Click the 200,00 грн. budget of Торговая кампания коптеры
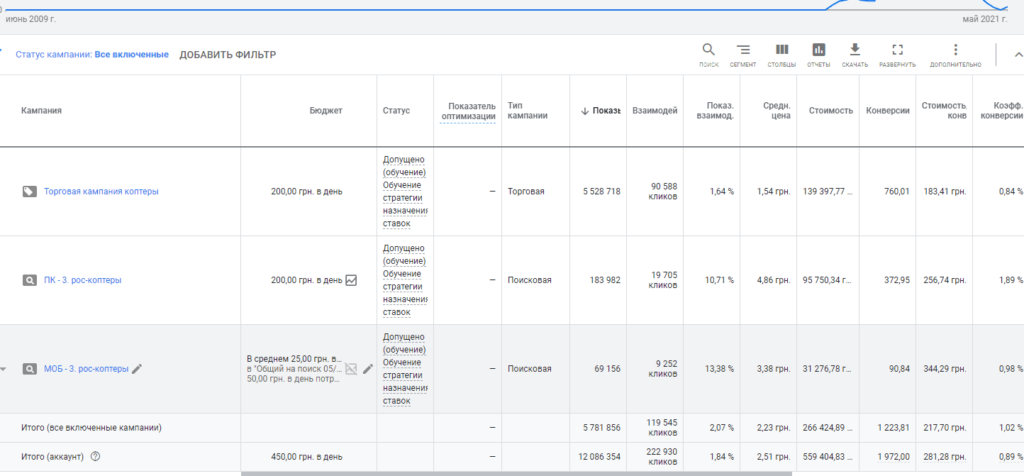1024x476 pixels. (x=306, y=191)
